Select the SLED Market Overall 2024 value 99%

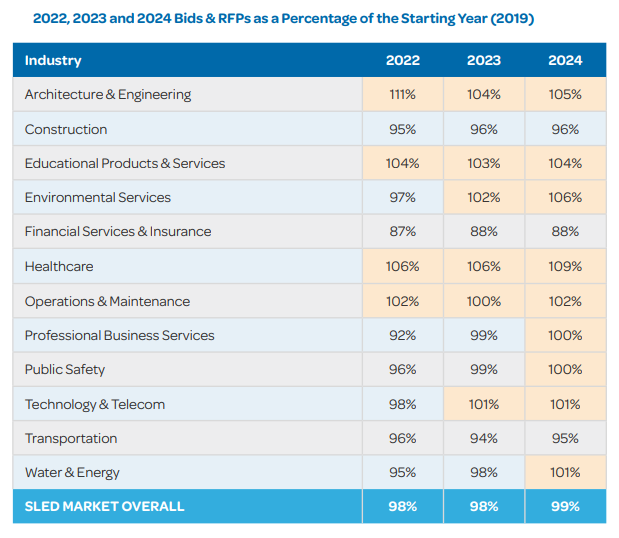click(564, 506)
